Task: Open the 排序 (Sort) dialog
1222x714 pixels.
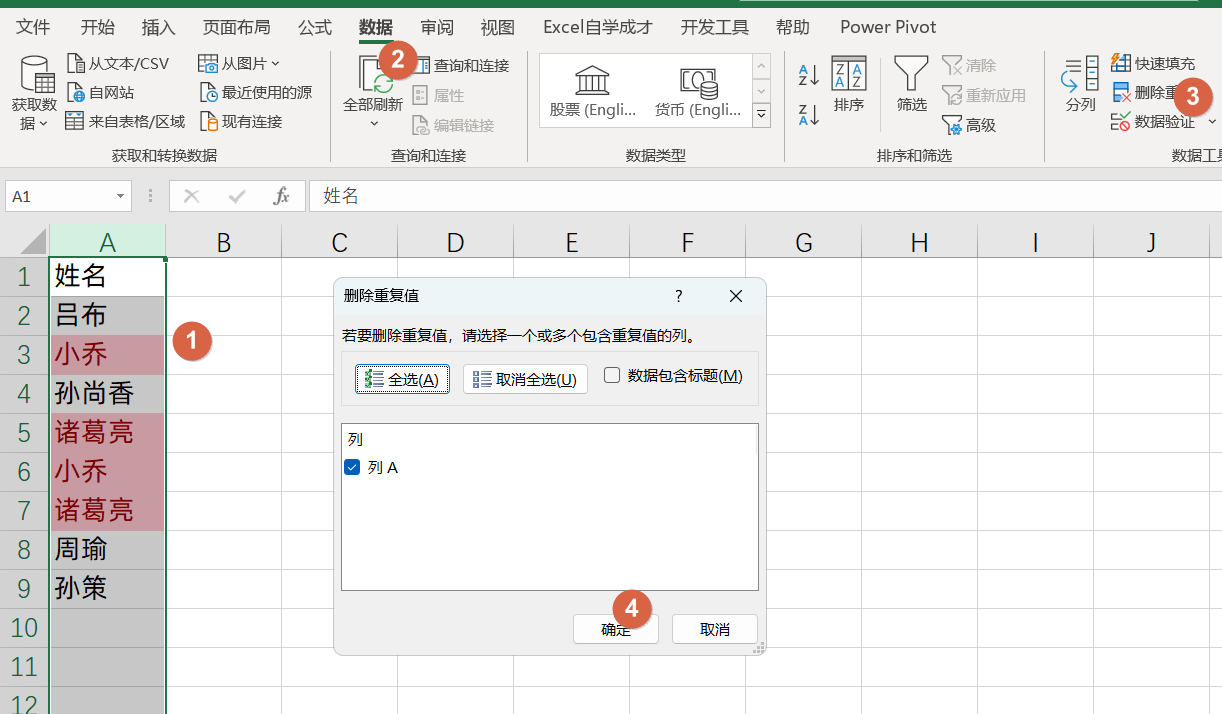Action: coord(849,85)
